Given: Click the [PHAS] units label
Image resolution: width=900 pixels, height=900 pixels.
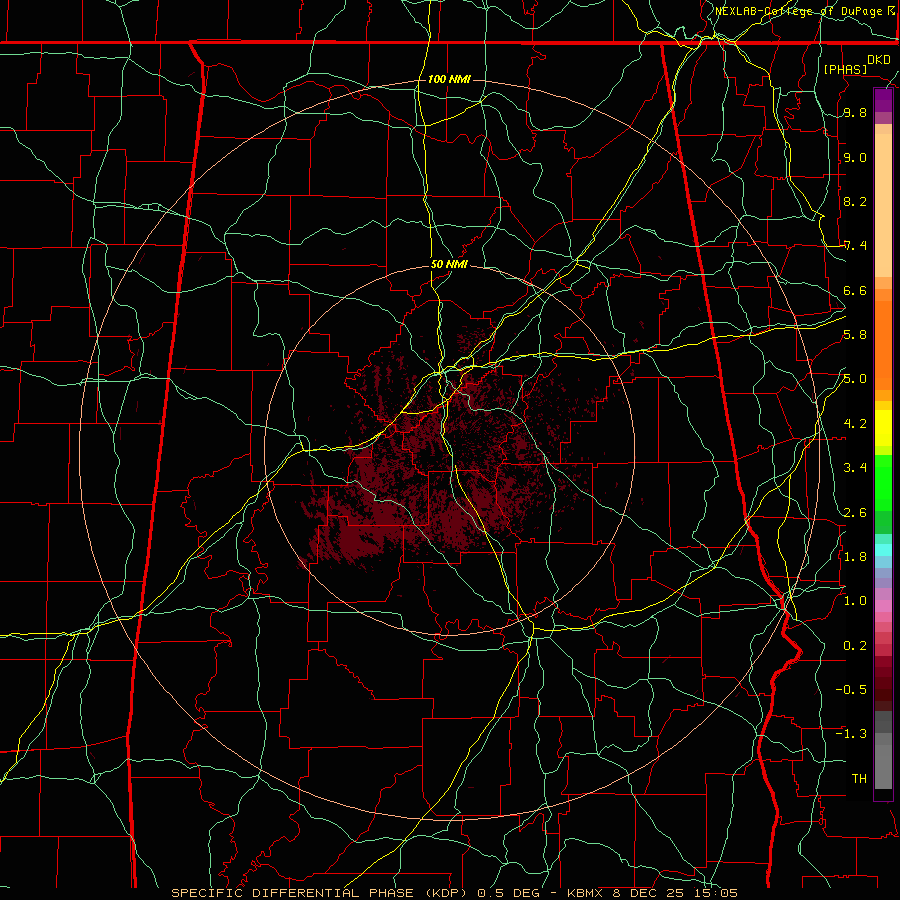Looking at the screenshot, I should click(x=845, y=69).
